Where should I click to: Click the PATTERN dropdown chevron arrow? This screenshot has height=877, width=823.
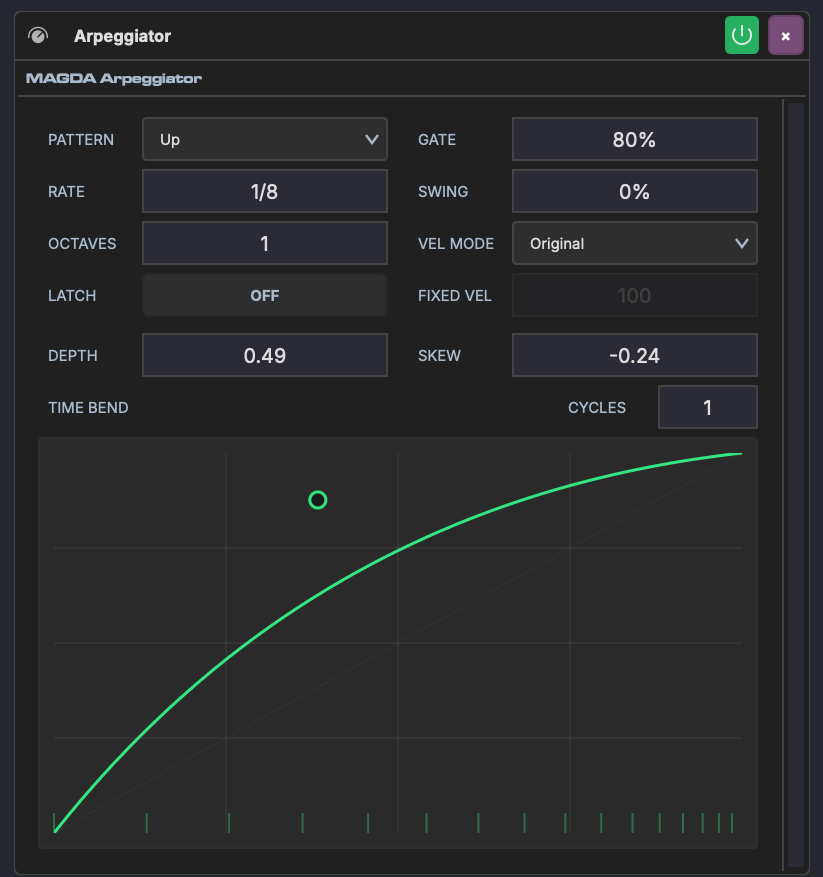tap(371, 139)
